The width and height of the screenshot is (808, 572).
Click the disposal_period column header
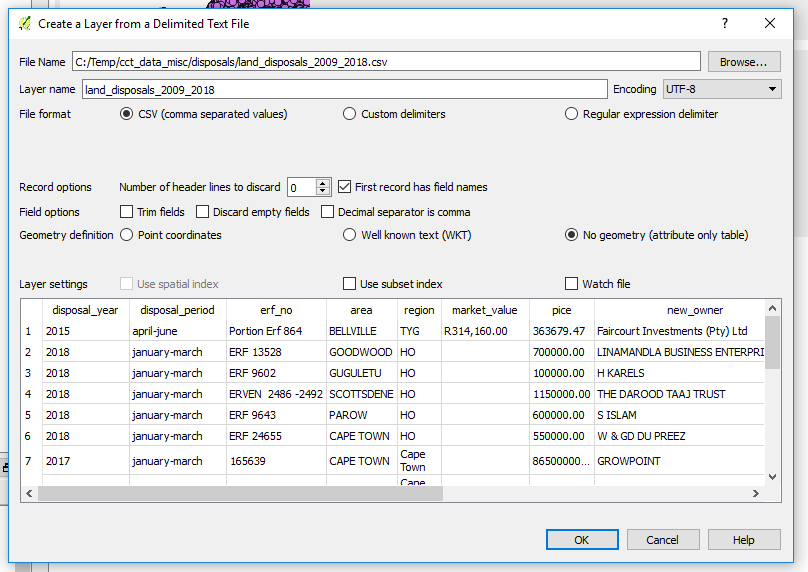point(177,310)
